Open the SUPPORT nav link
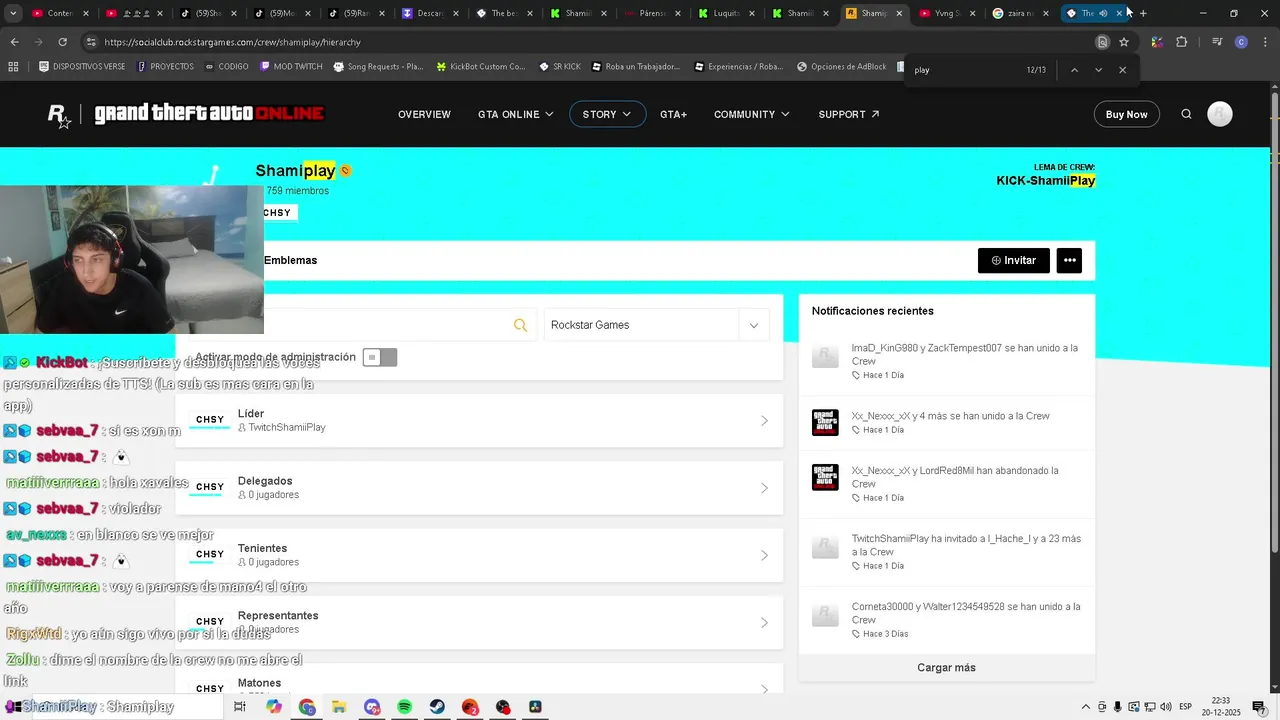The height and width of the screenshot is (720, 1280). click(x=848, y=114)
